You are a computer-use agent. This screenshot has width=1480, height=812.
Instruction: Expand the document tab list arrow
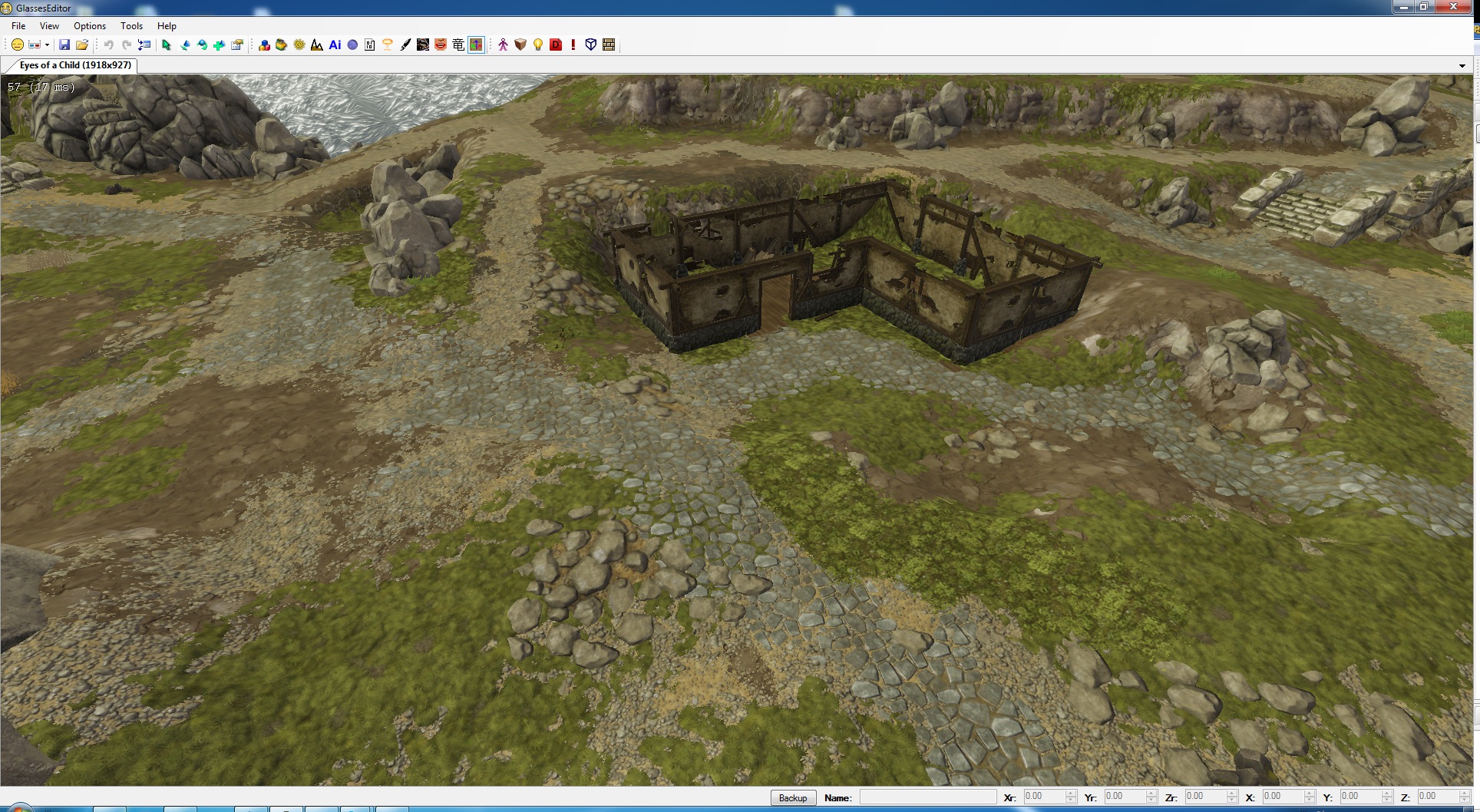coord(1462,66)
